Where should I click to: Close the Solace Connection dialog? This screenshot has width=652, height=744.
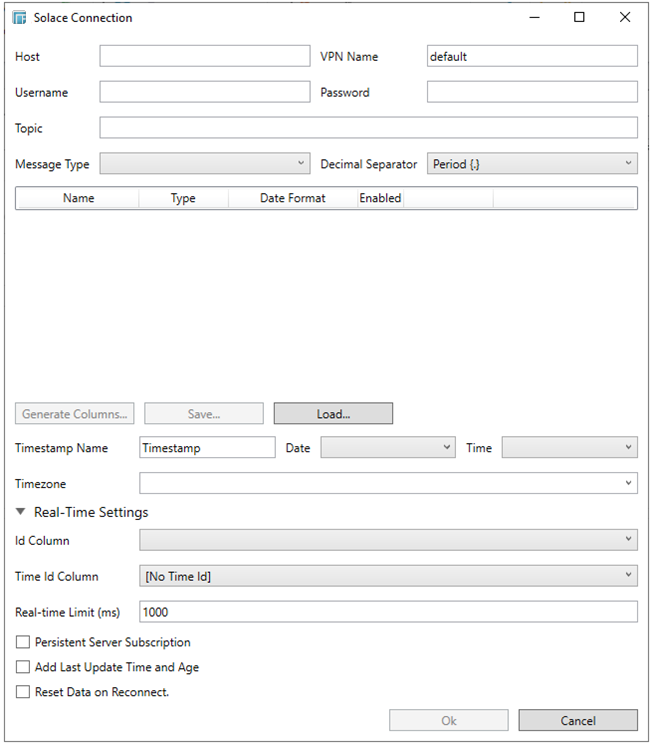click(625, 18)
